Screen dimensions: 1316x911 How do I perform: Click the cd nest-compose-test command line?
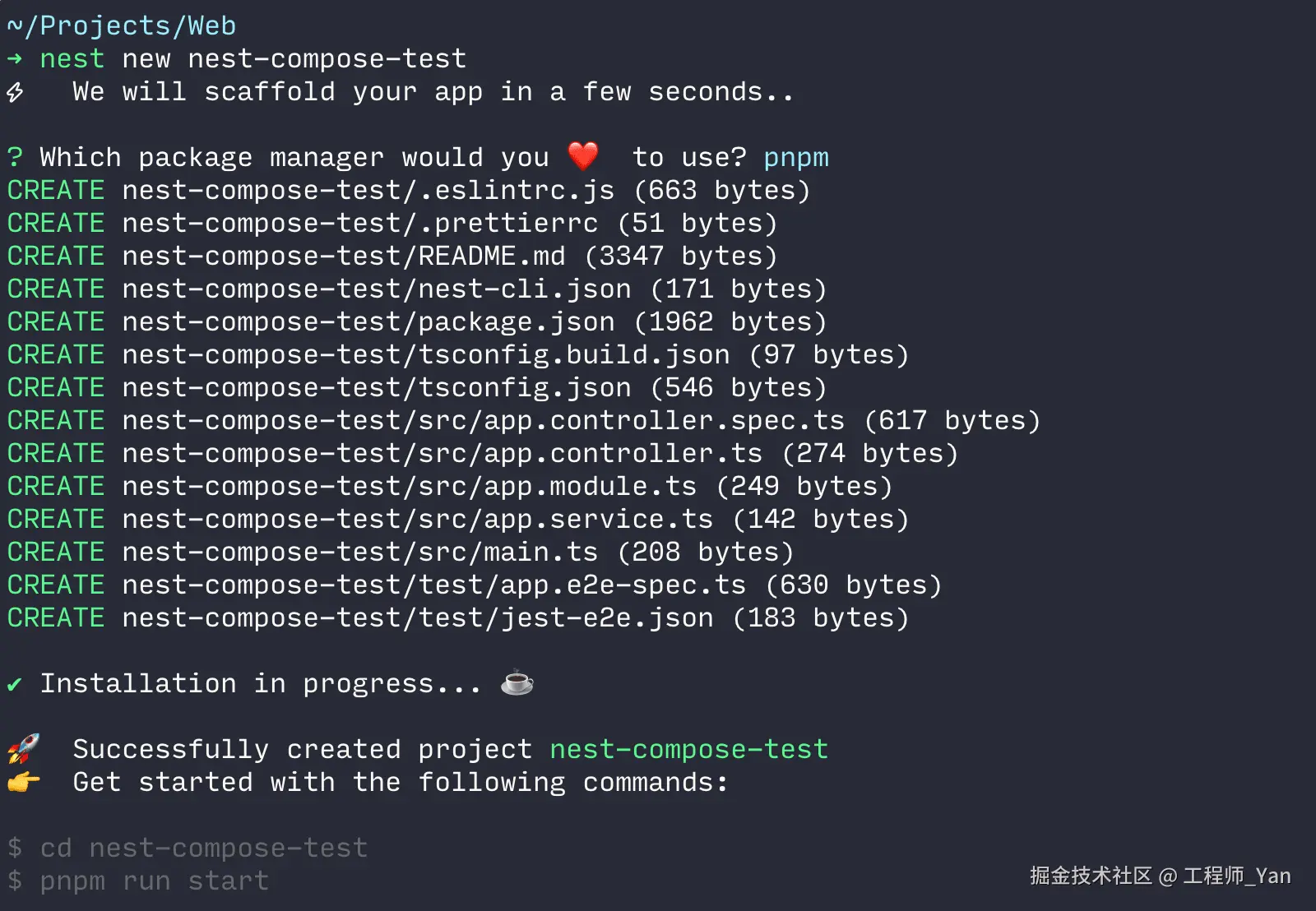pos(188,848)
